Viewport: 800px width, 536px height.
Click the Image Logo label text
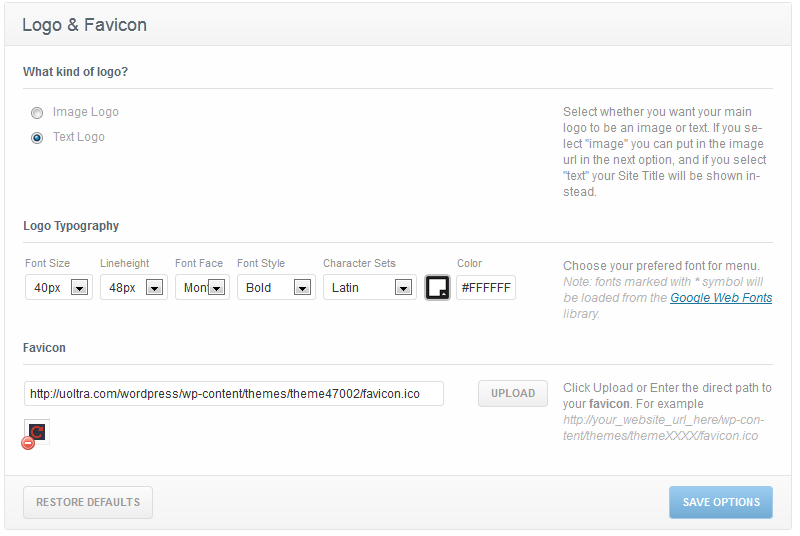[86, 112]
